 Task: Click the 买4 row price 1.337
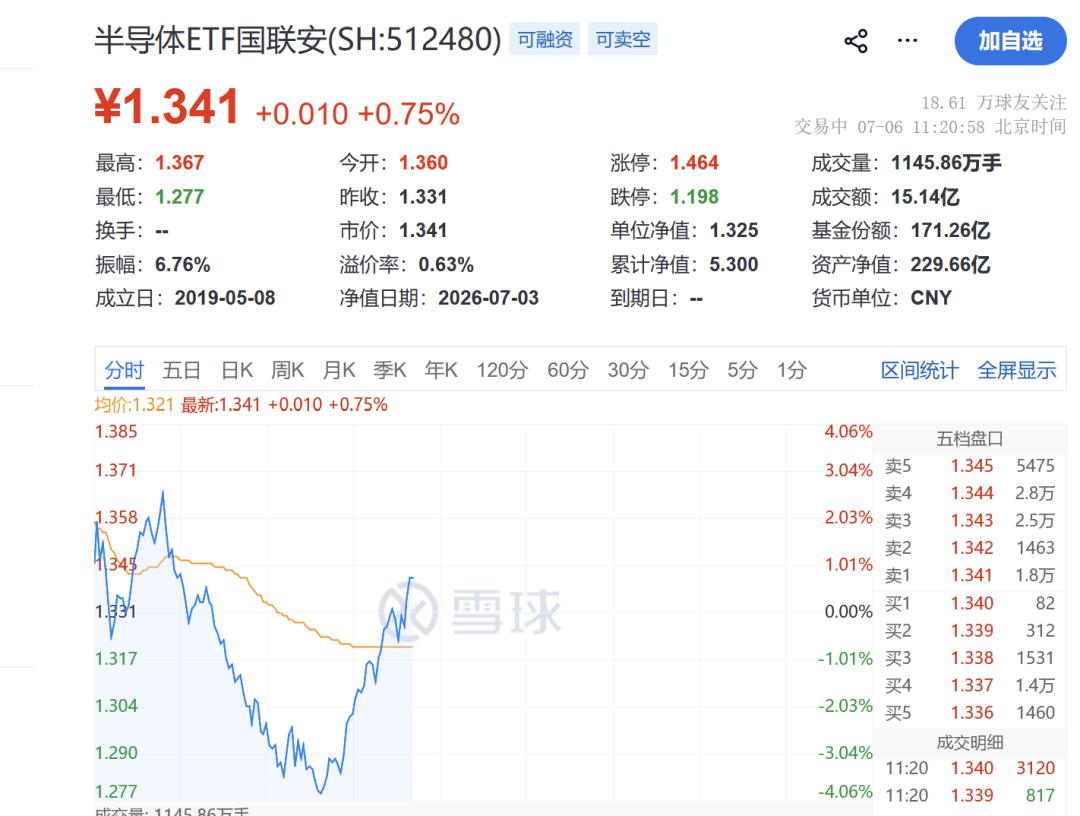pos(972,686)
